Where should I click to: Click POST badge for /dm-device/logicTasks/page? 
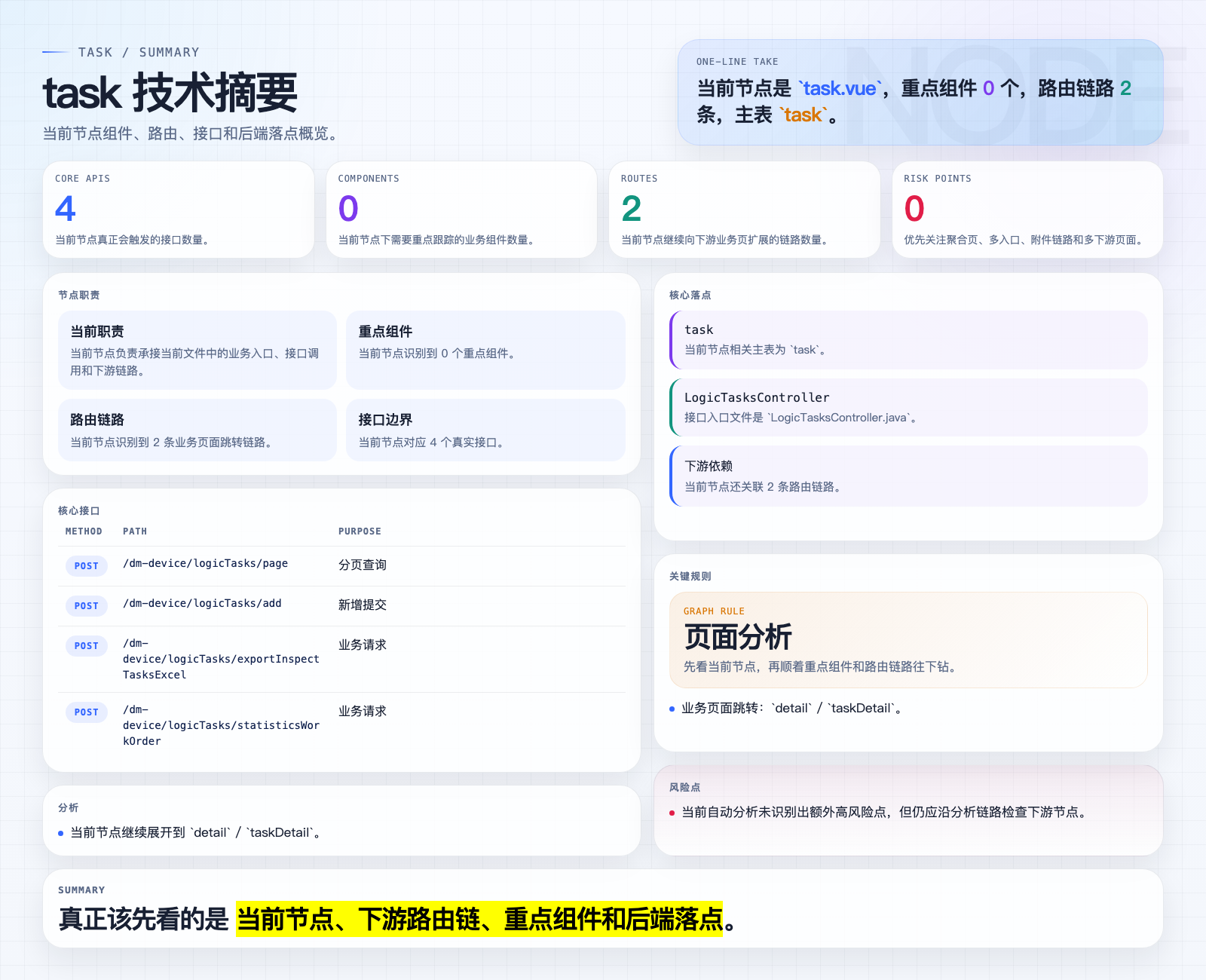click(x=87, y=565)
